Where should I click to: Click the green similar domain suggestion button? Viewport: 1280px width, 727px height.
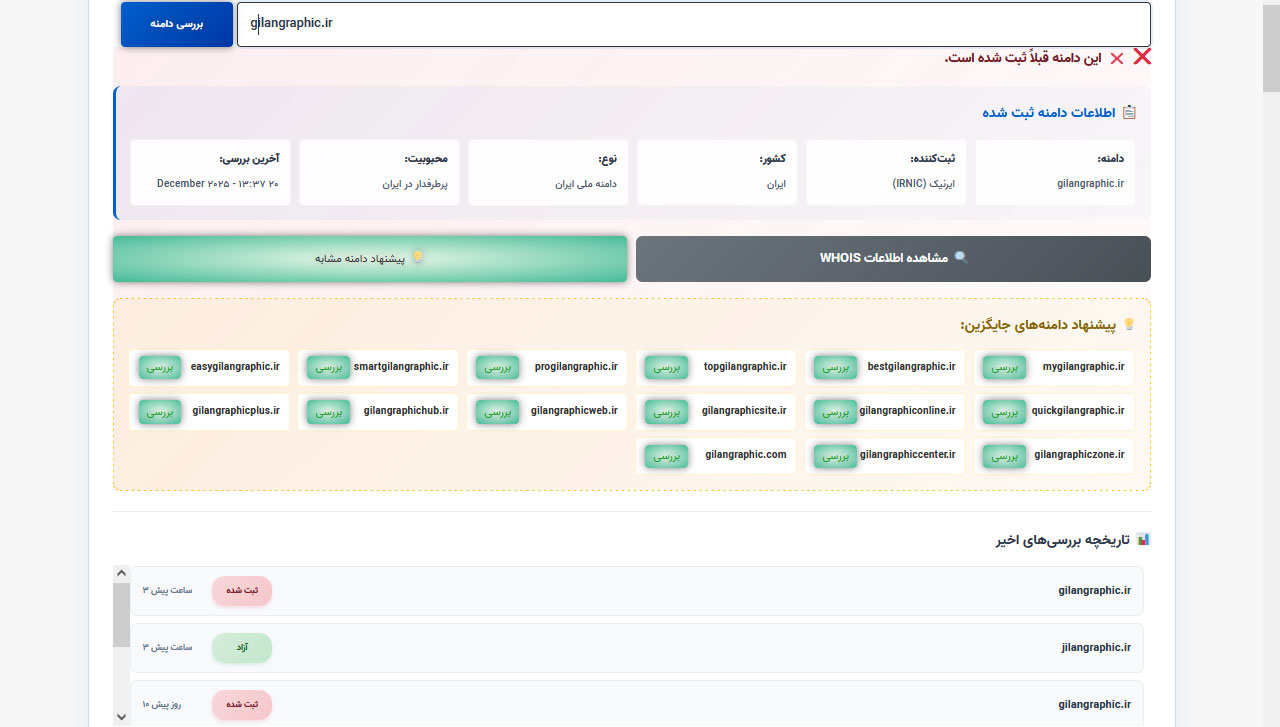(370, 259)
